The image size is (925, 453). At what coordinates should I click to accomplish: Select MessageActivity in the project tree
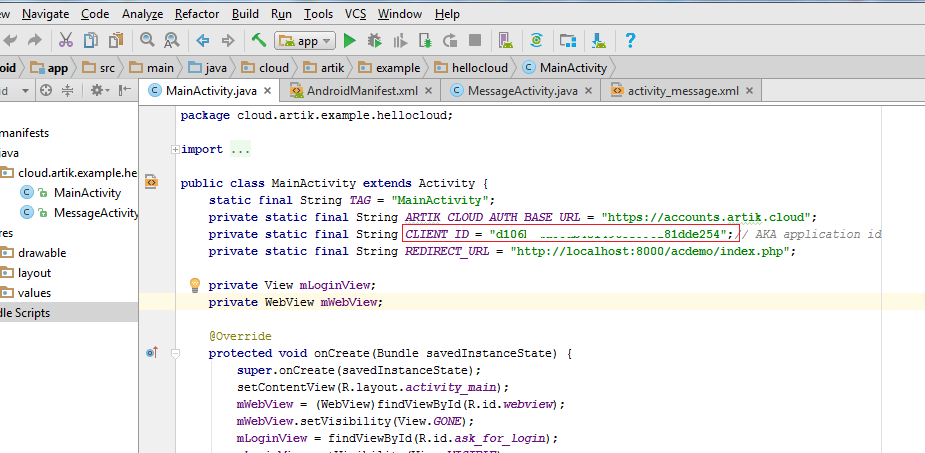(x=96, y=213)
